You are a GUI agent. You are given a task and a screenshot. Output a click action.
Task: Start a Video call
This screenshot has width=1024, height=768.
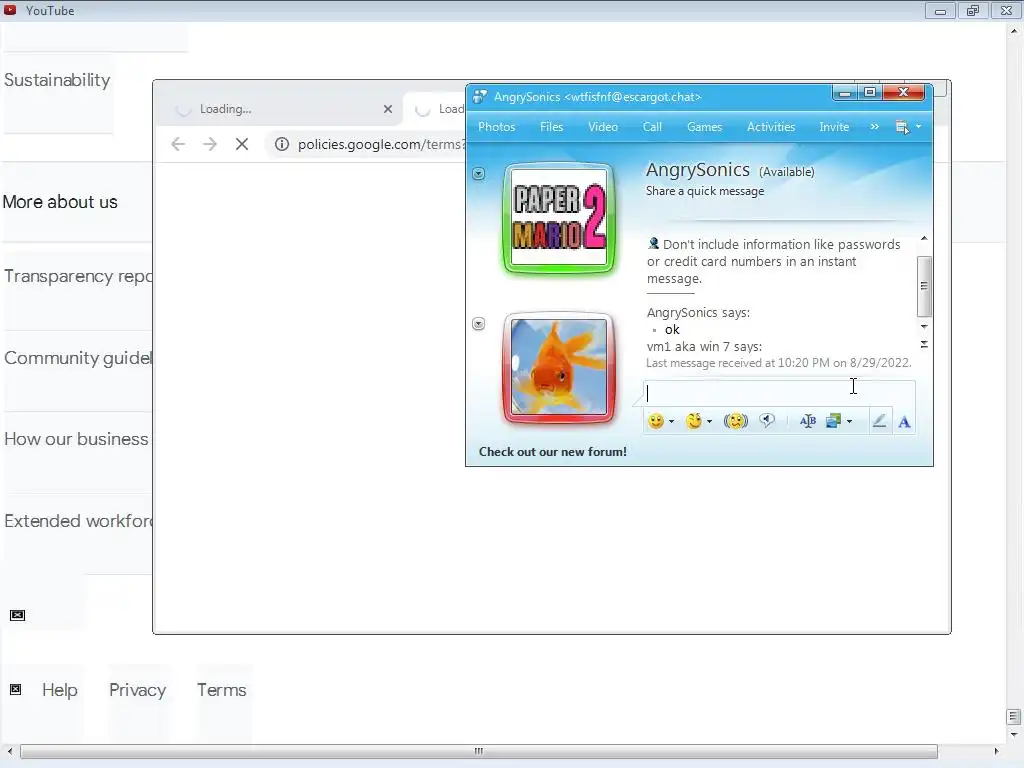(x=603, y=127)
